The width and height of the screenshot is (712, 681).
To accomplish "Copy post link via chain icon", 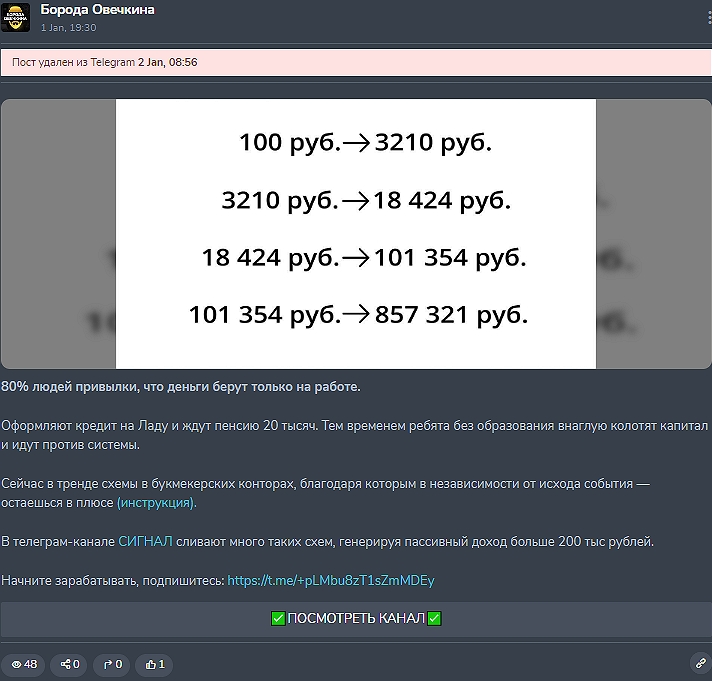I will (x=699, y=663).
